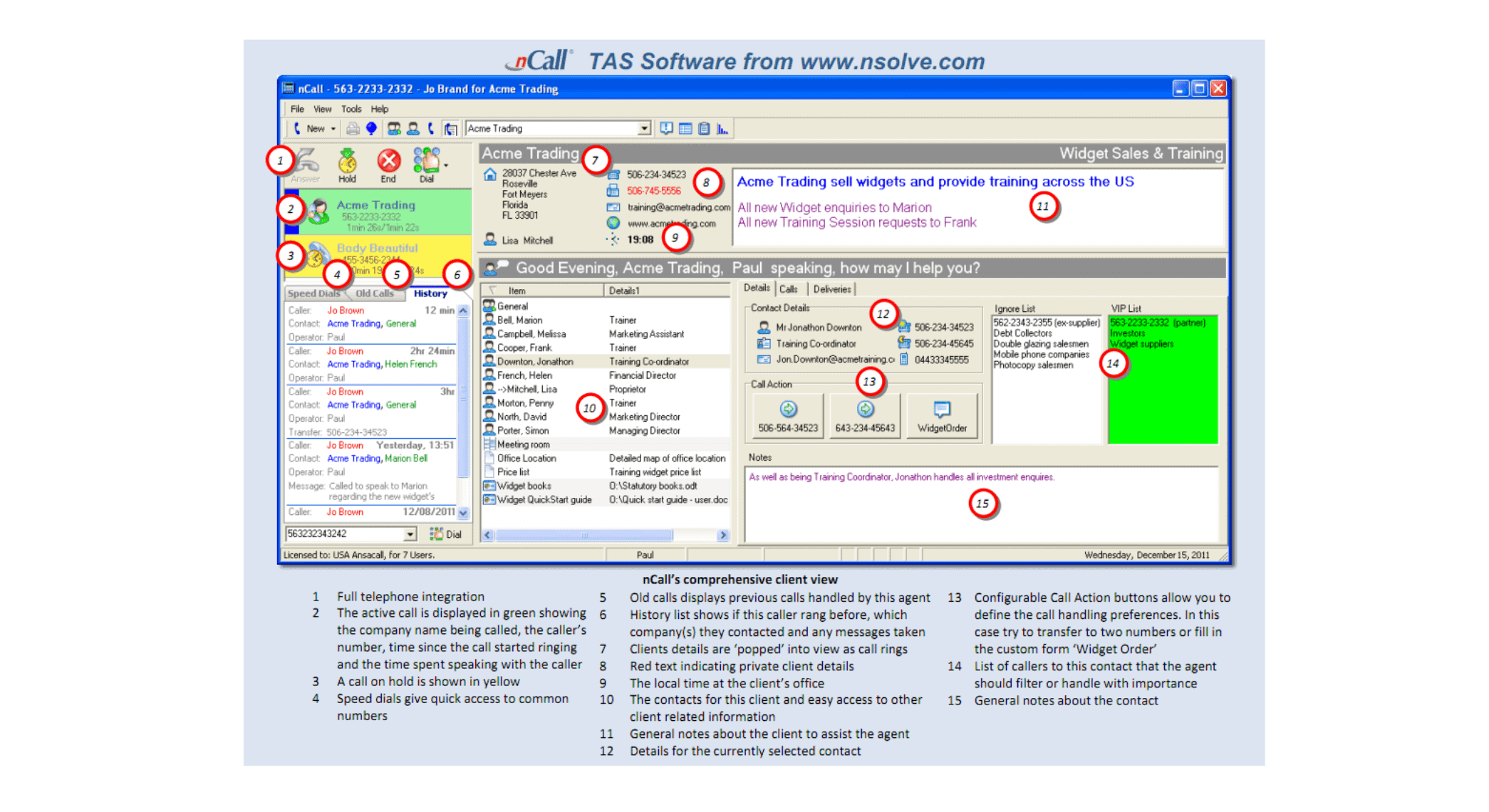Click the blue balloon toolbar icon
Viewport: 1489px width, 812px height.
pos(371,129)
